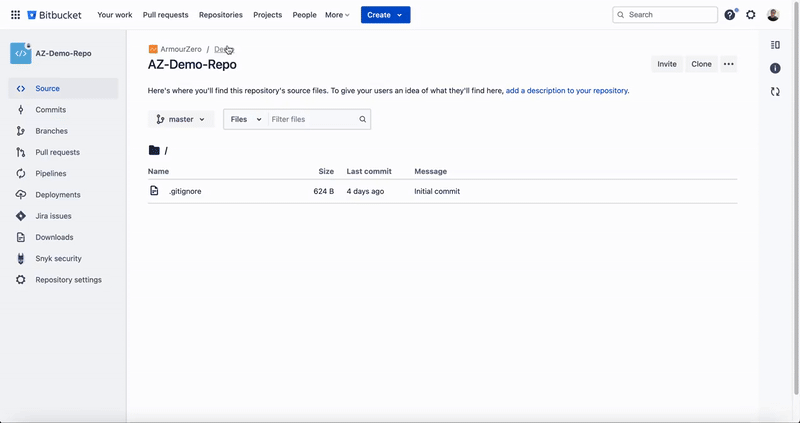Click the ArmourZero breadcrumb link
Image resolution: width=800 pixels, height=423 pixels.
point(181,49)
